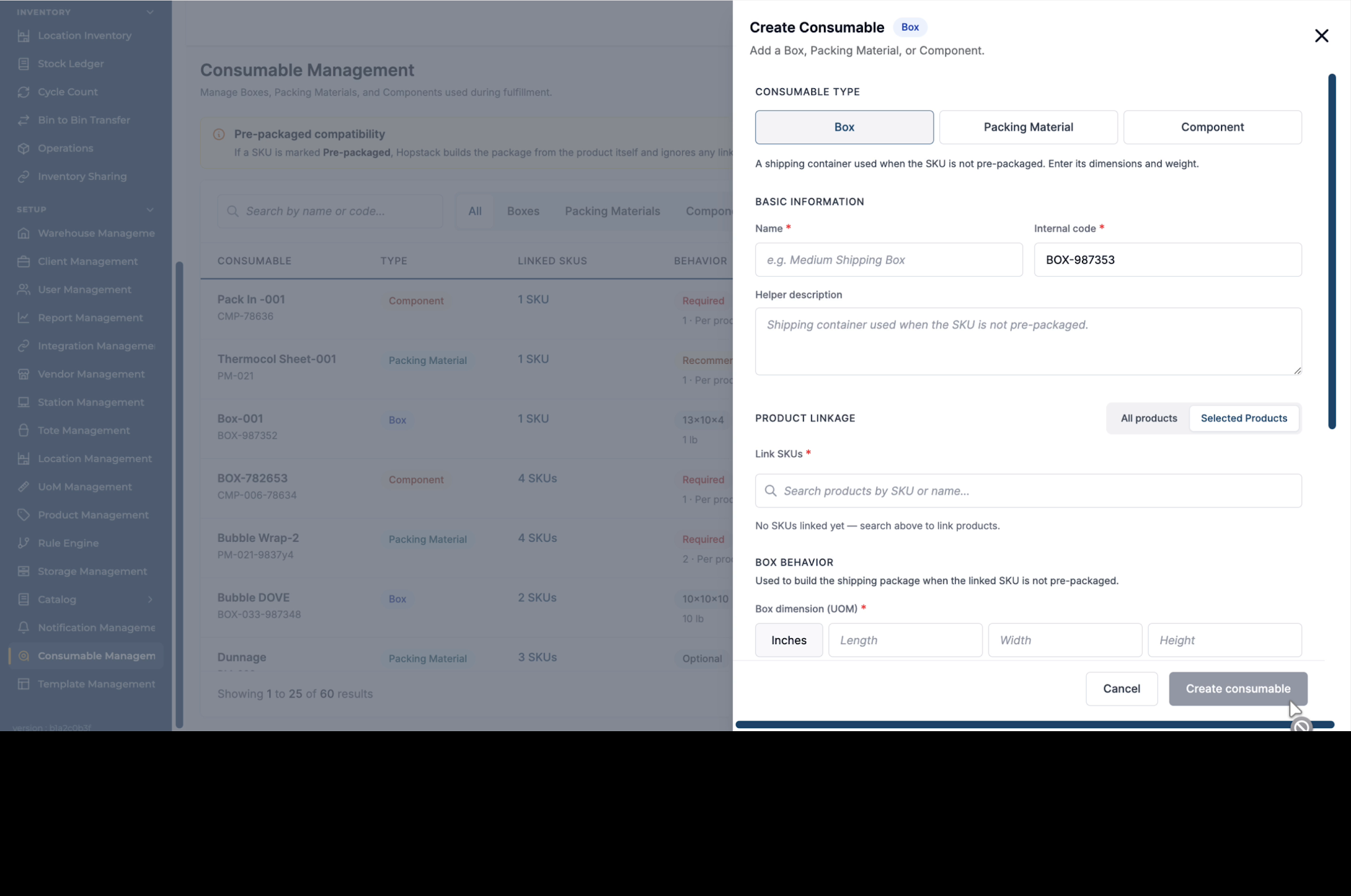
Task: Switch product linkage to All products
Action: [x=1148, y=418]
